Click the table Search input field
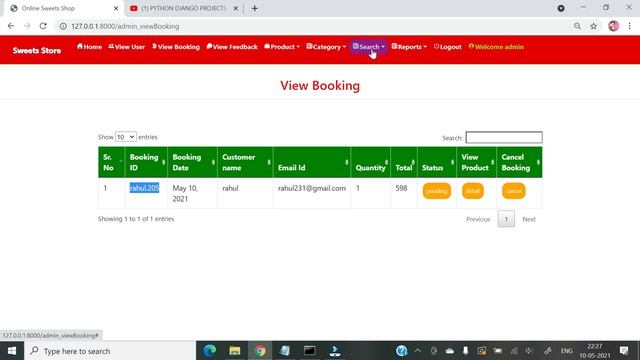The height and width of the screenshot is (360, 640). [504, 138]
